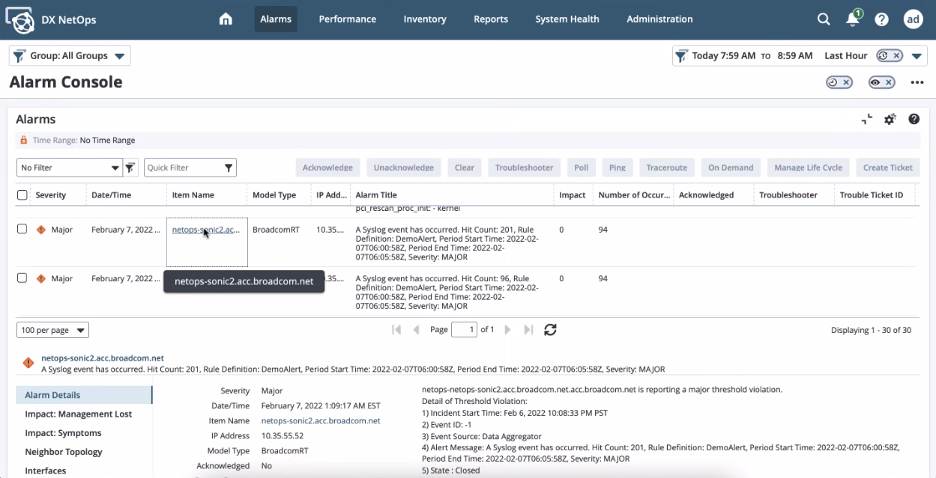
Task: Click the Quick Filter input field
Action: coord(183,168)
